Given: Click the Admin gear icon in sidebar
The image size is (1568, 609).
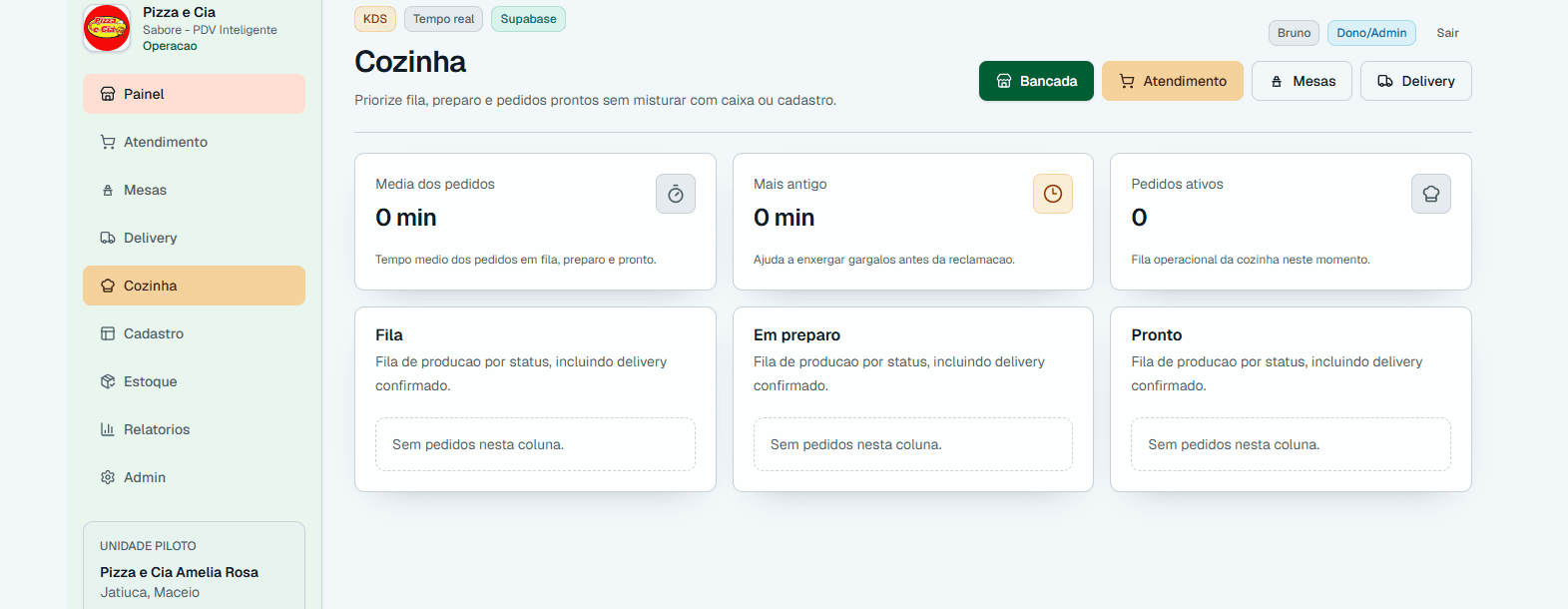Looking at the screenshot, I should (108, 477).
